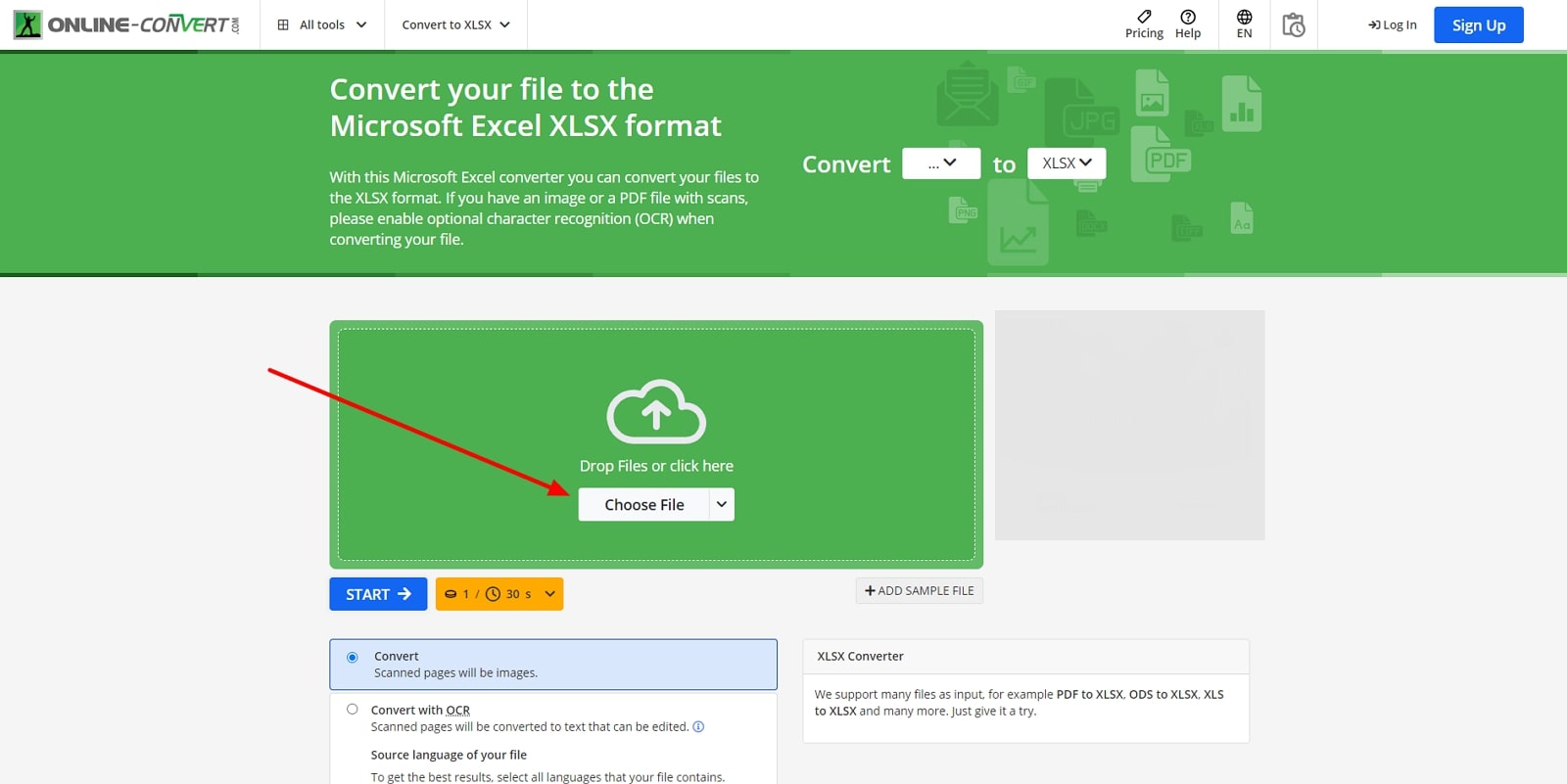
Task: Open the source format dropdown
Action: point(941,163)
